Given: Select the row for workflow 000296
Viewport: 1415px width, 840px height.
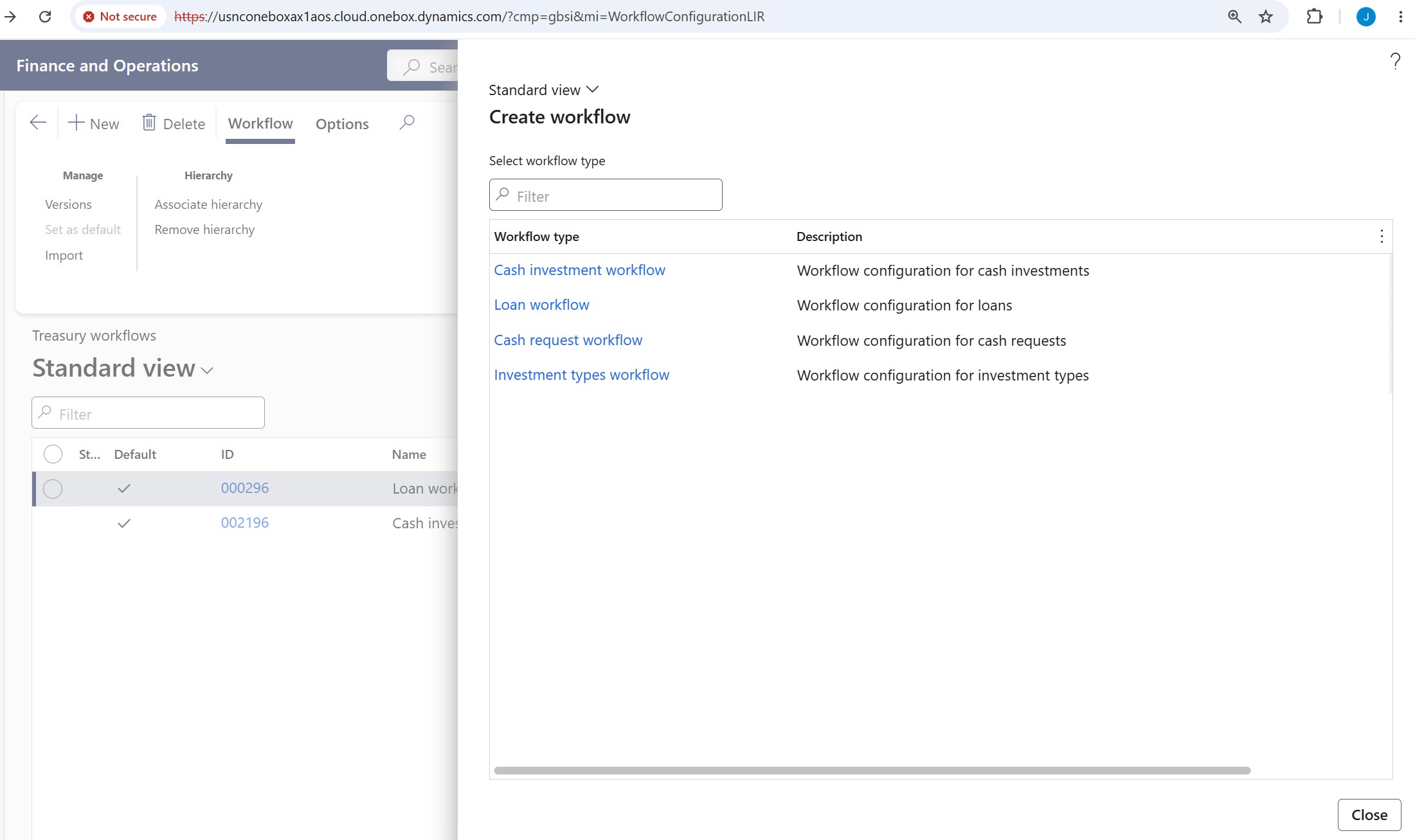Looking at the screenshot, I should [x=53, y=489].
